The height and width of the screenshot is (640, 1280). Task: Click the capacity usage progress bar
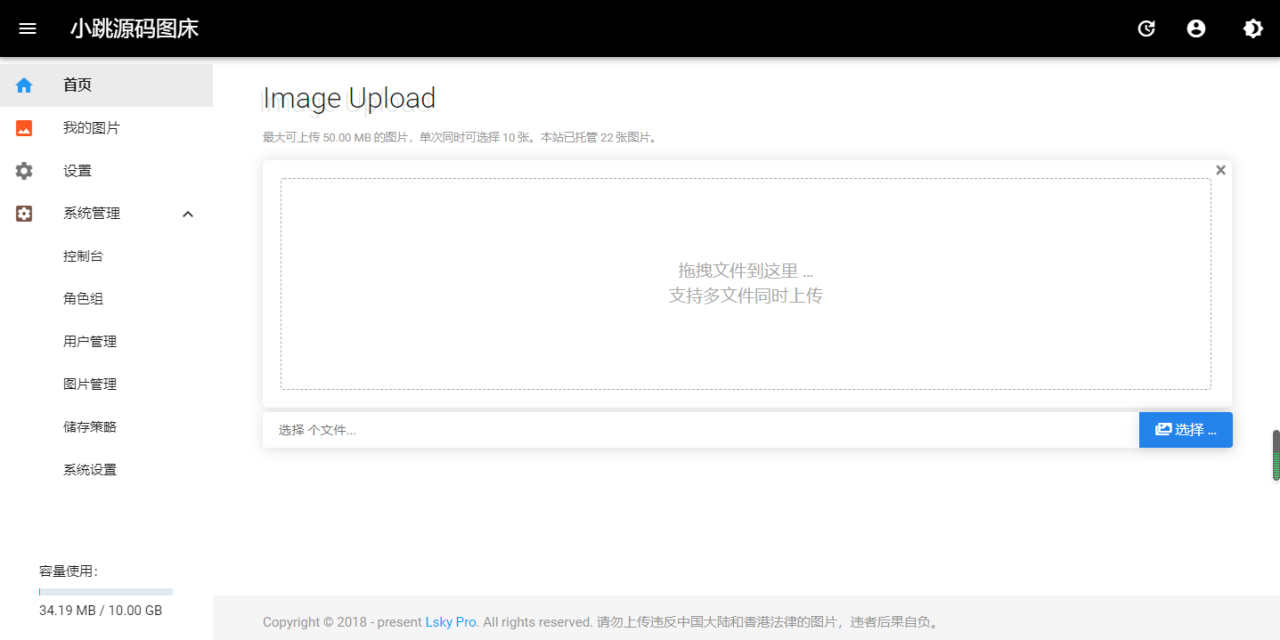pyautogui.click(x=105, y=590)
